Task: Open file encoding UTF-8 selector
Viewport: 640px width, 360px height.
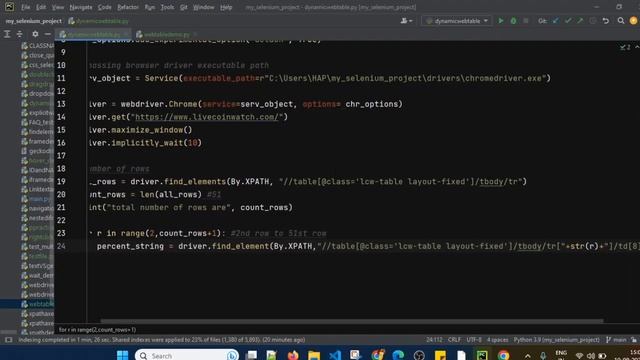Action: coord(474,340)
